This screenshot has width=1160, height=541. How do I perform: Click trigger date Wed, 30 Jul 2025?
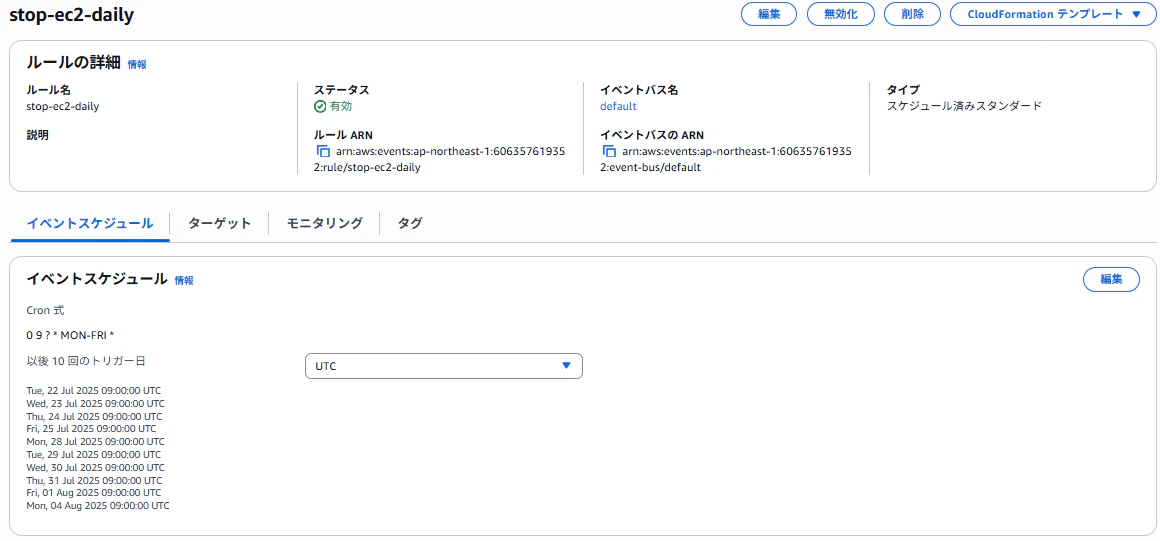tap(95, 468)
